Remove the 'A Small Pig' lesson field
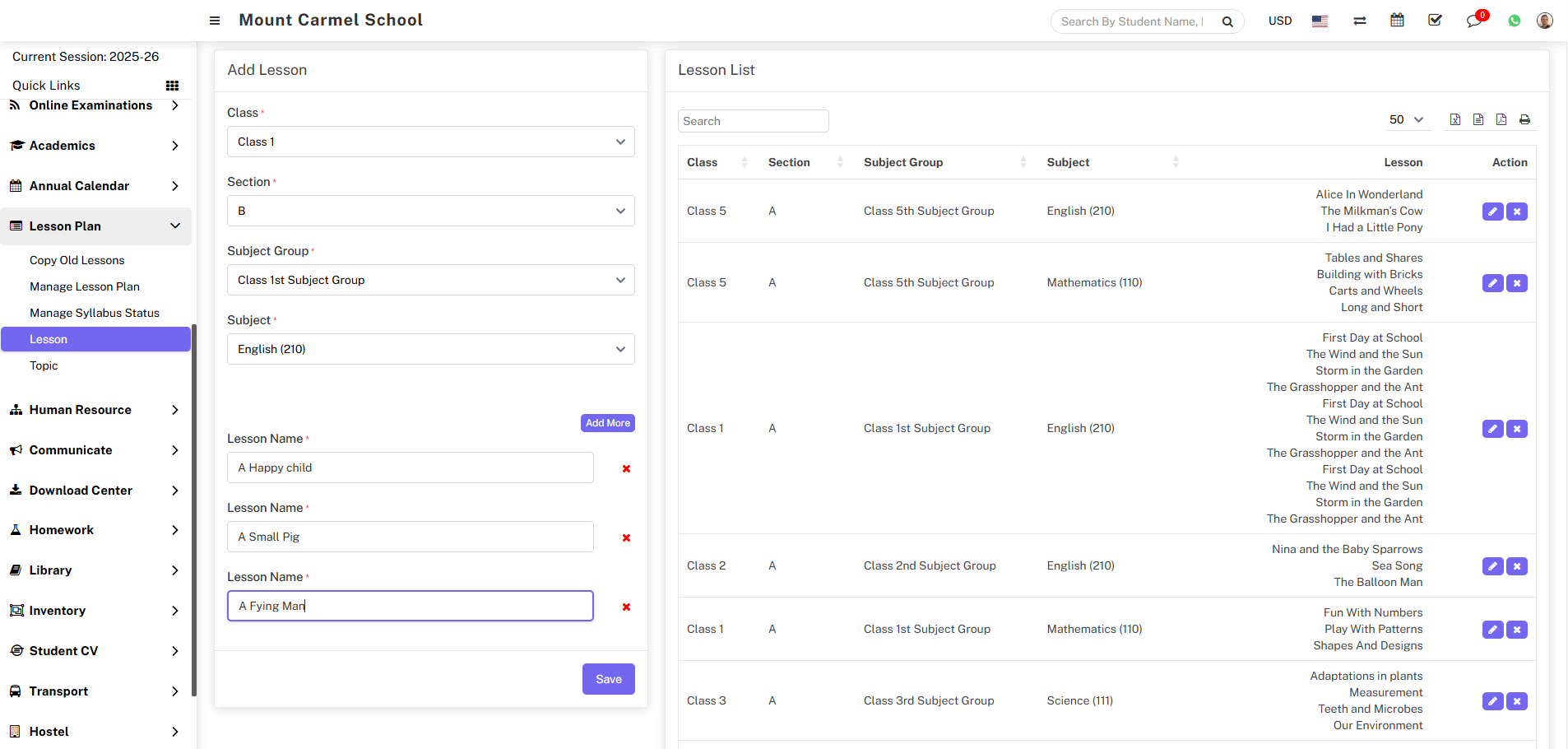The height and width of the screenshot is (749, 1568). point(626,537)
